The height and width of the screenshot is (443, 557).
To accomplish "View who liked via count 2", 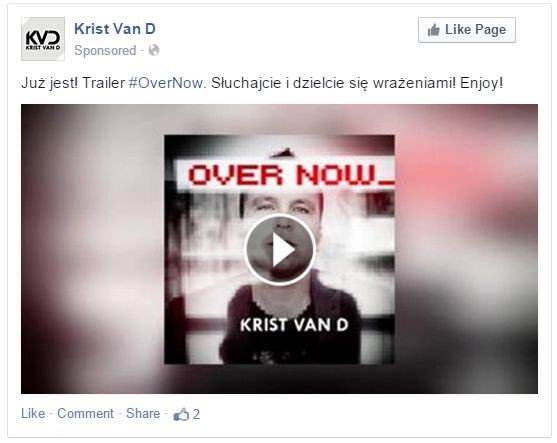I will point(196,414).
